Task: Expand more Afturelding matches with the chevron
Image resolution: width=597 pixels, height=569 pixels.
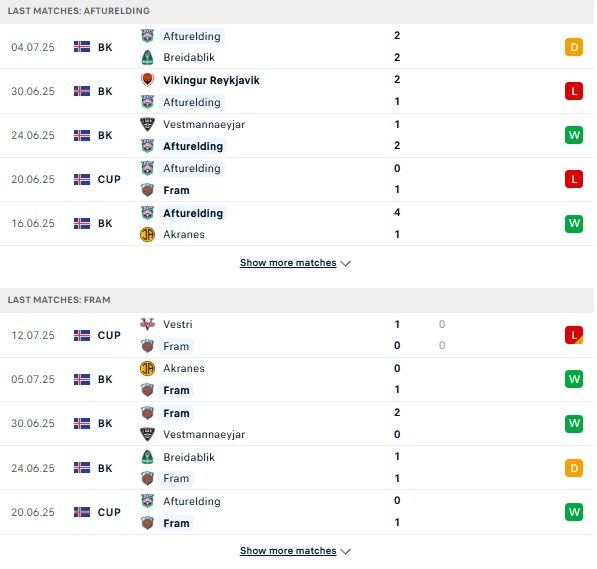Action: pyautogui.click(x=345, y=263)
